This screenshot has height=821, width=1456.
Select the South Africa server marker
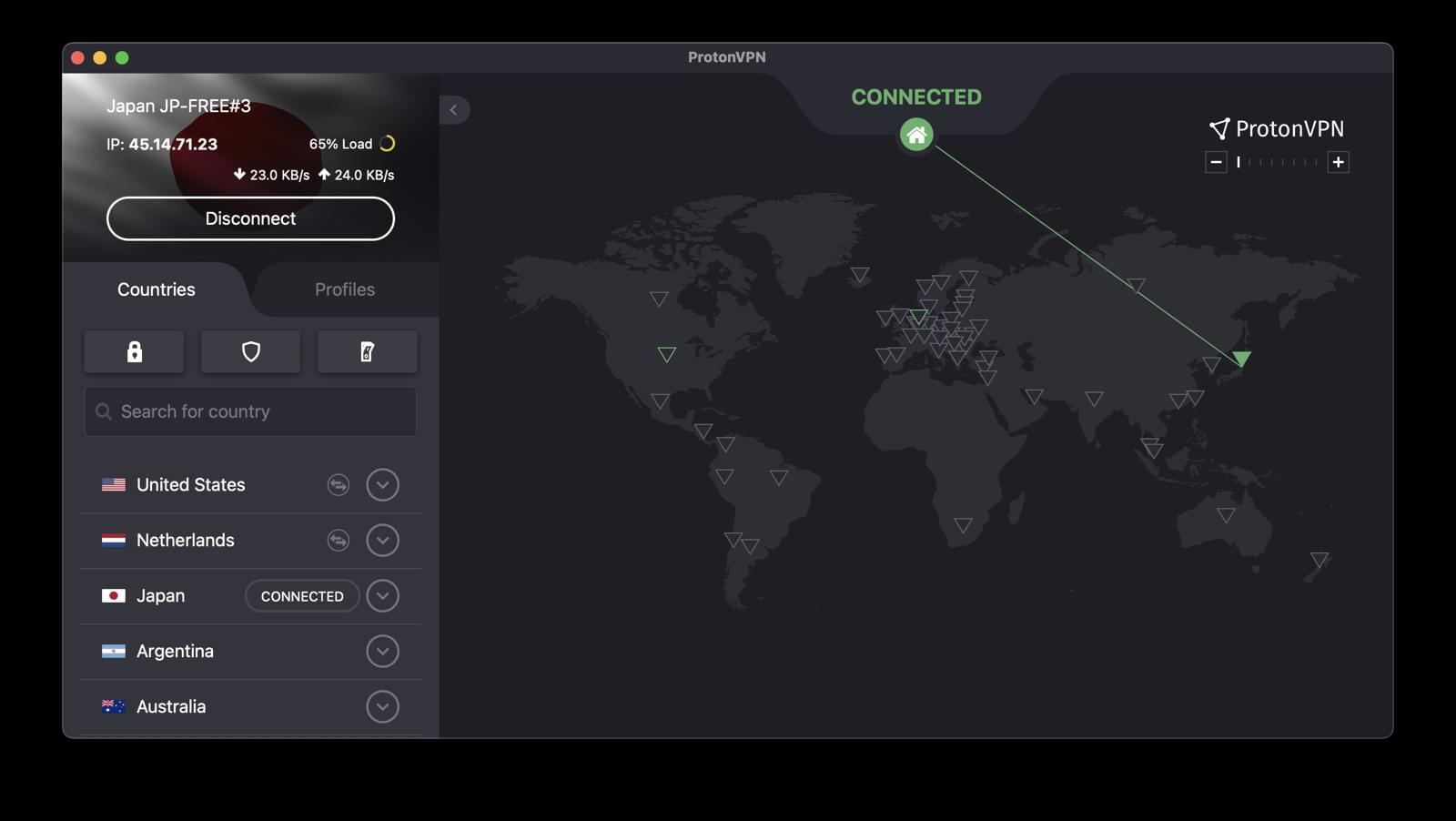pyautogui.click(x=963, y=525)
